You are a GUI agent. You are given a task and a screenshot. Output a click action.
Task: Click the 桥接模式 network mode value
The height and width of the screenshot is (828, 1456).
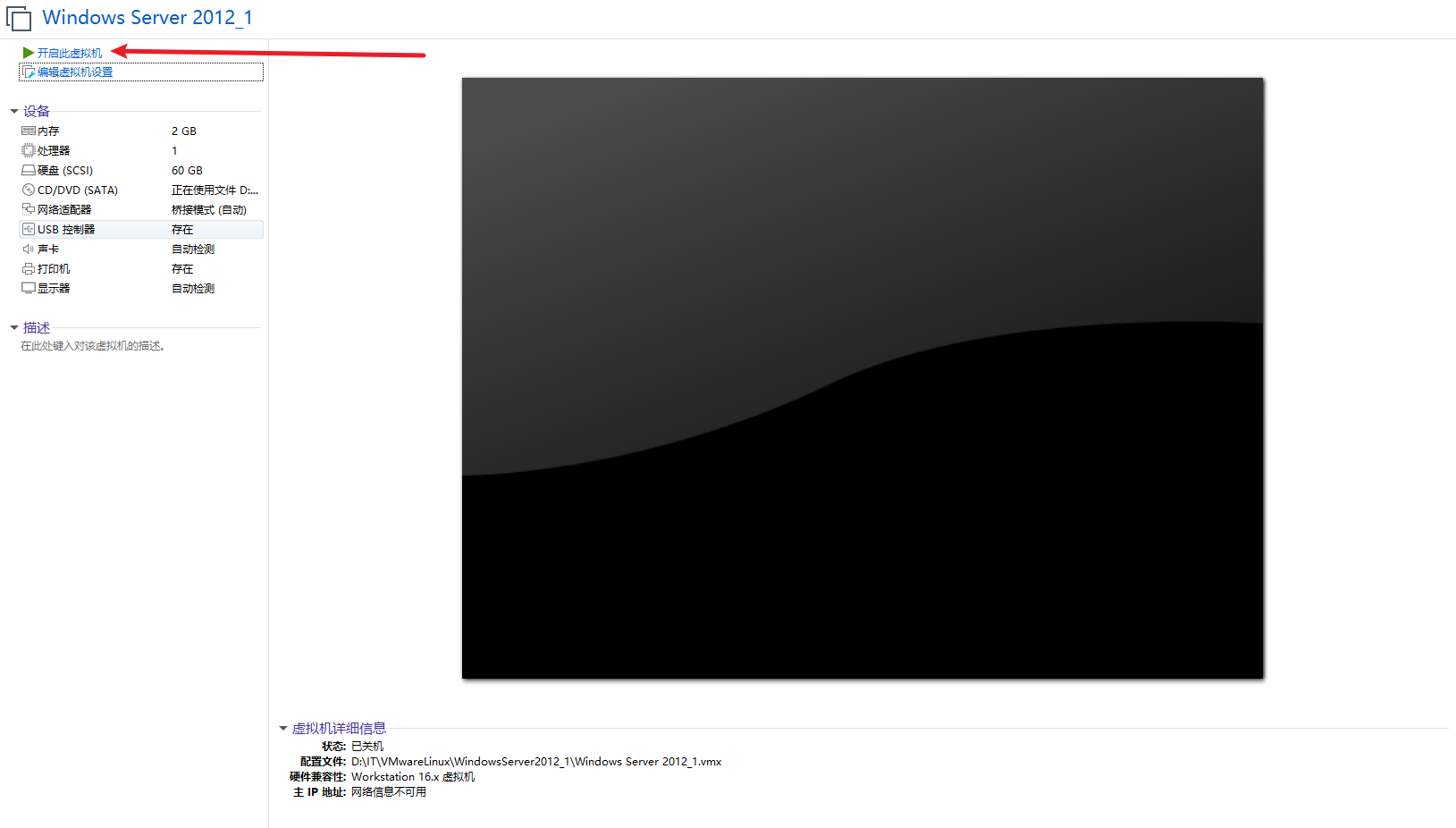[x=208, y=208]
